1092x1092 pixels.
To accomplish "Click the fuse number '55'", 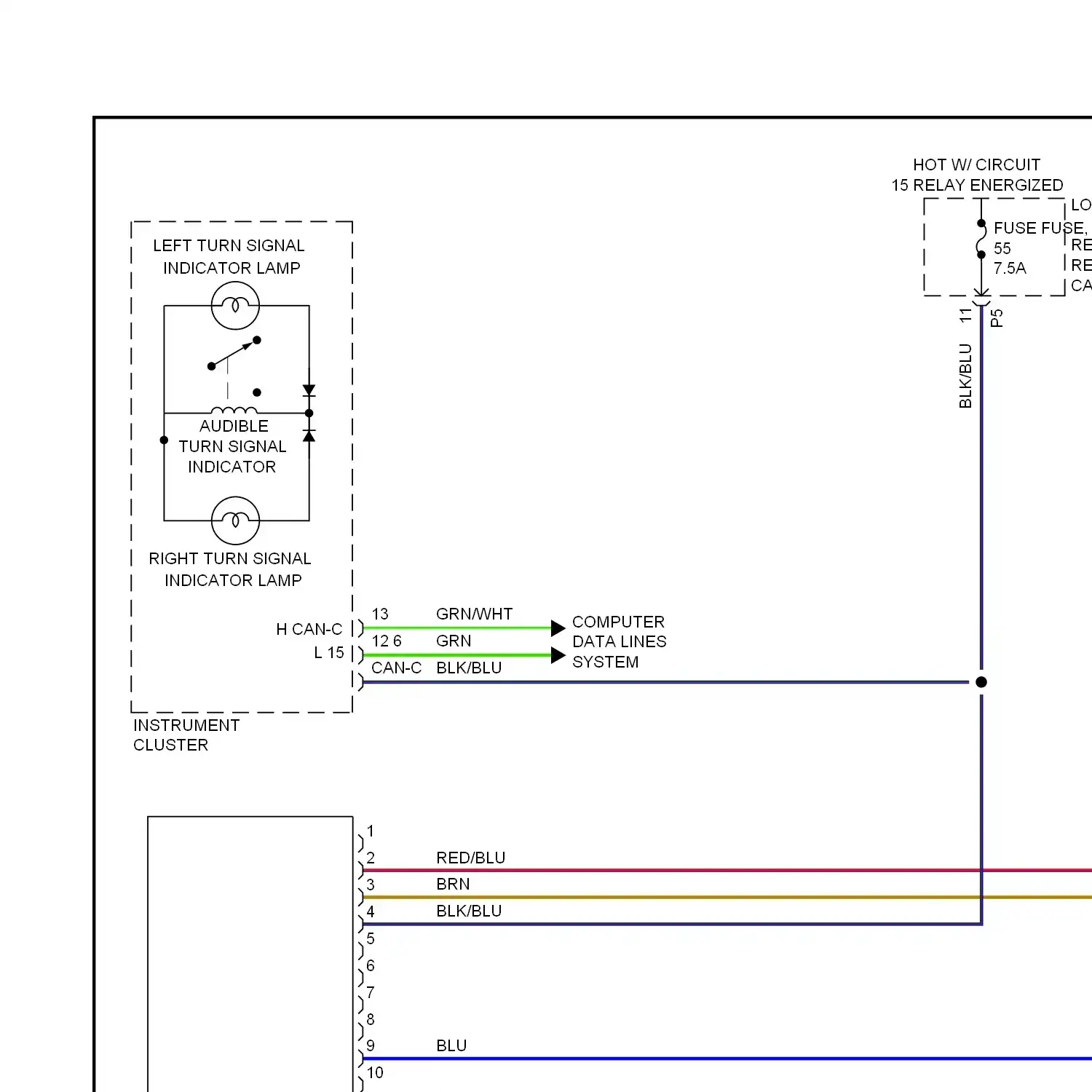I will pos(1002,248).
